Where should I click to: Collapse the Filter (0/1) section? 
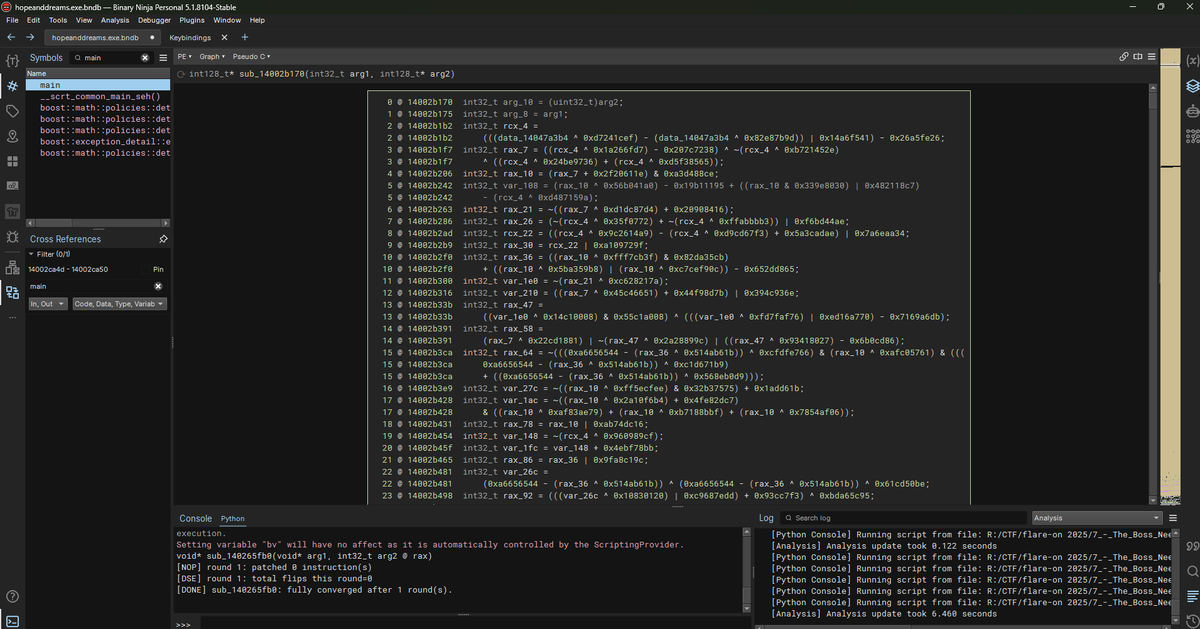click(x=31, y=254)
